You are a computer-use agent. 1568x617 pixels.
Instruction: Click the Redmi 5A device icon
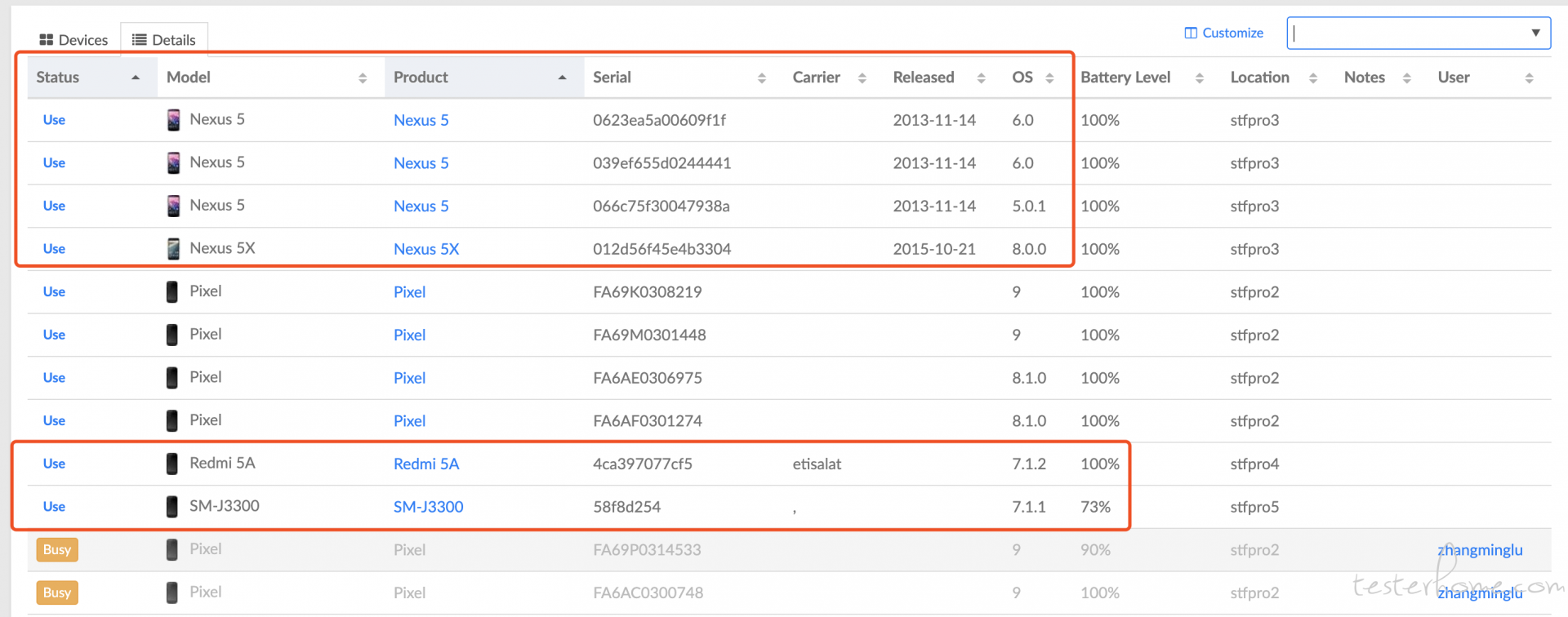point(172,464)
